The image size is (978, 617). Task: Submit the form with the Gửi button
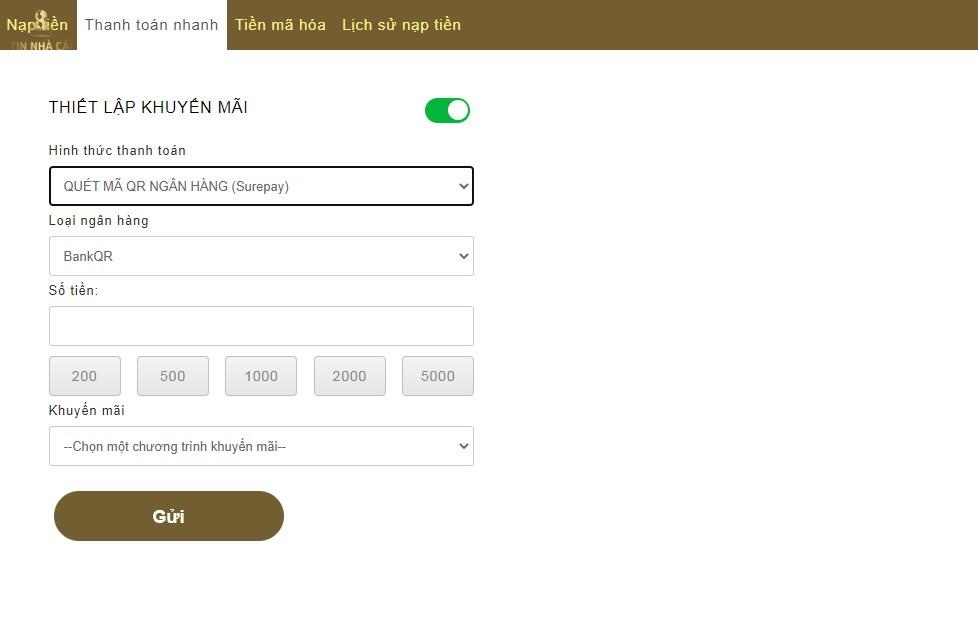point(169,516)
